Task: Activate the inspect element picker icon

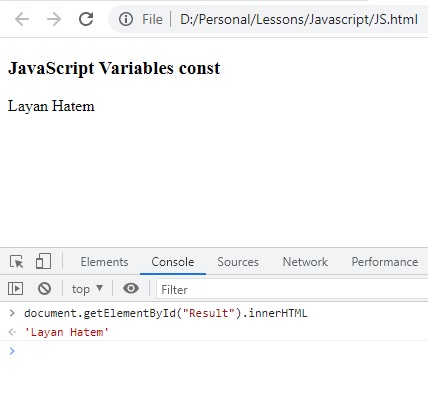Action: click(16, 262)
